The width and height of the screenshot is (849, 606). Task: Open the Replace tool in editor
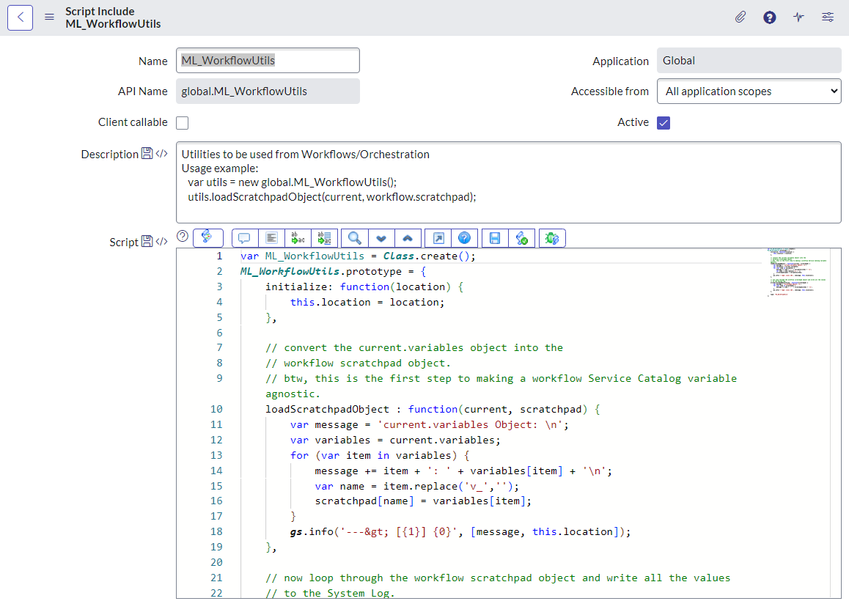(298, 238)
